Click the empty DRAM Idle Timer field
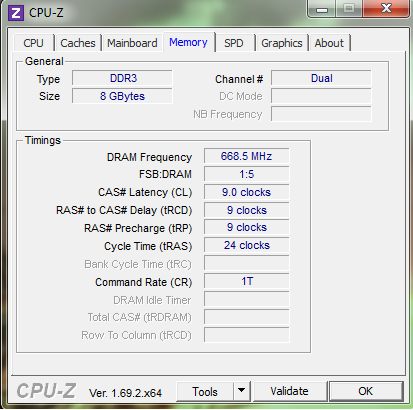413x410 pixels. point(247,299)
